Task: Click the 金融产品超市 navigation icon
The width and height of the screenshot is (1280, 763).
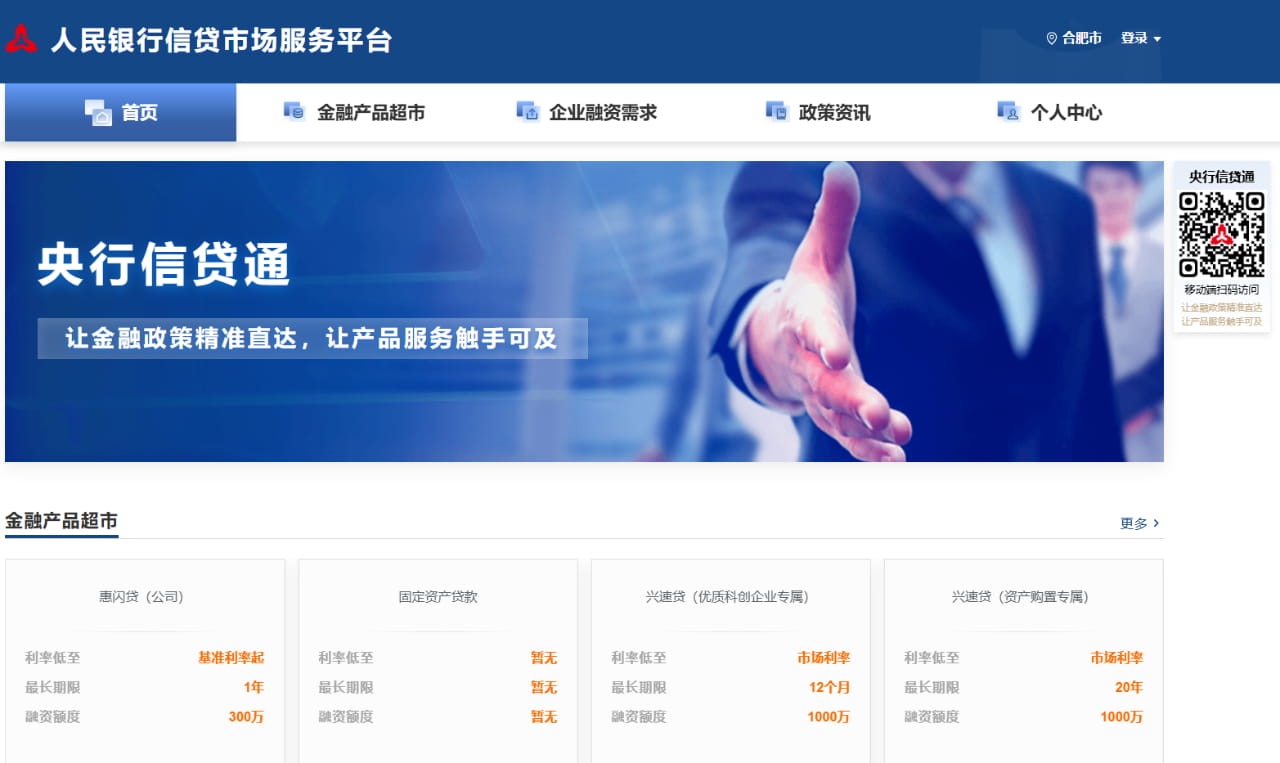Action: point(294,112)
